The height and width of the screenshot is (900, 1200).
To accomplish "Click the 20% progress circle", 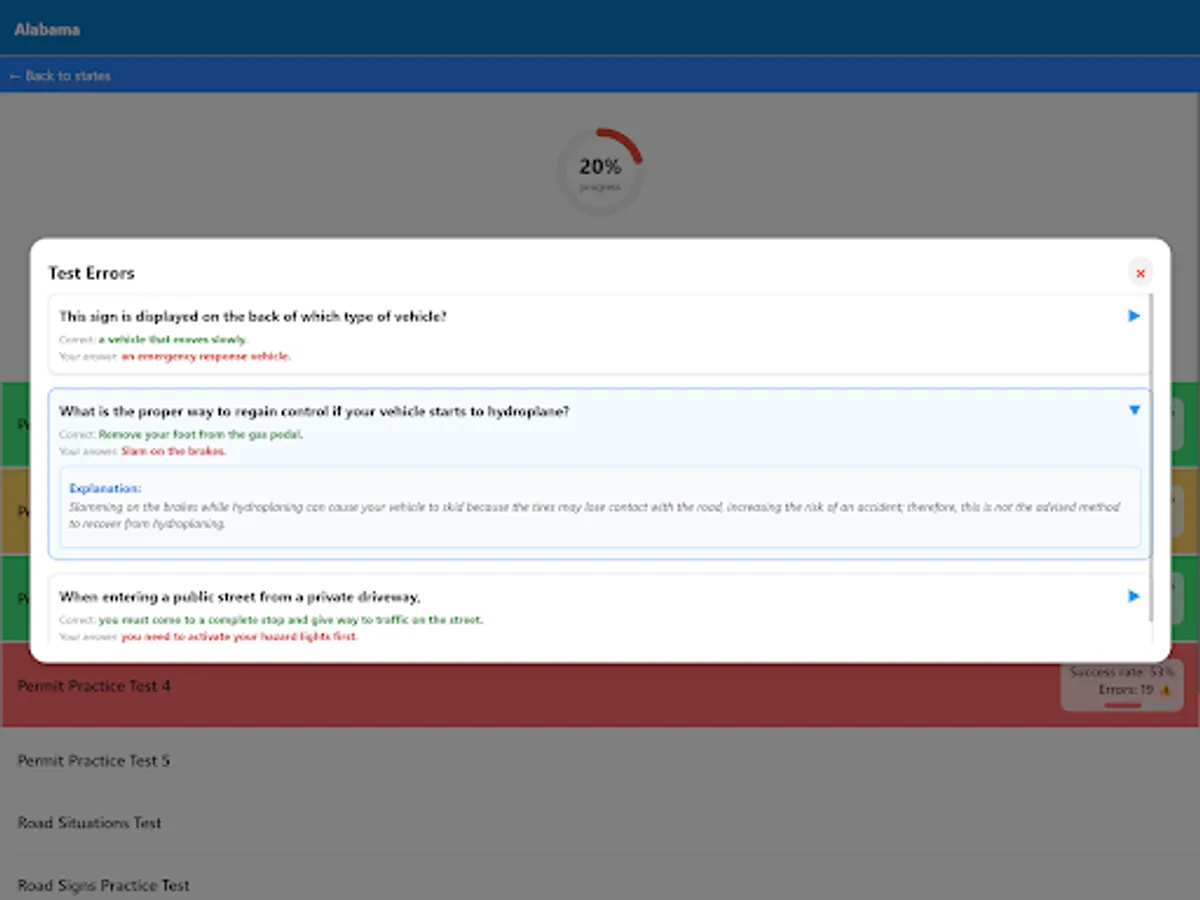I will click(x=599, y=168).
